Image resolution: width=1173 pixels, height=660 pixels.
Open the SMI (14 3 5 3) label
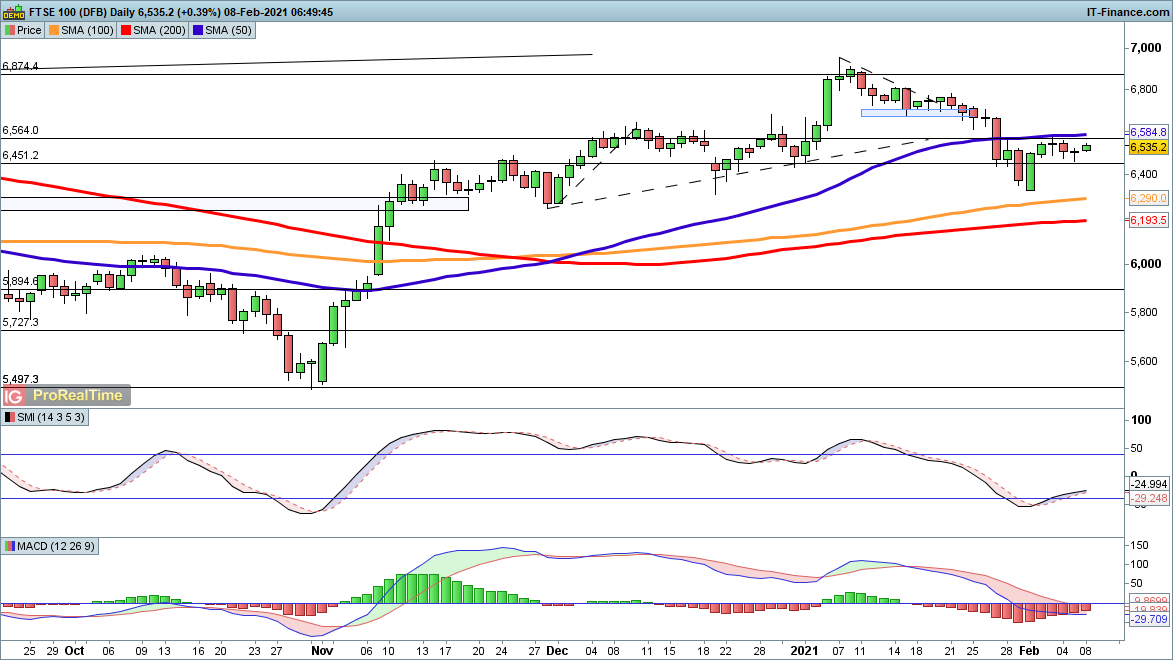pyautogui.click(x=48, y=417)
